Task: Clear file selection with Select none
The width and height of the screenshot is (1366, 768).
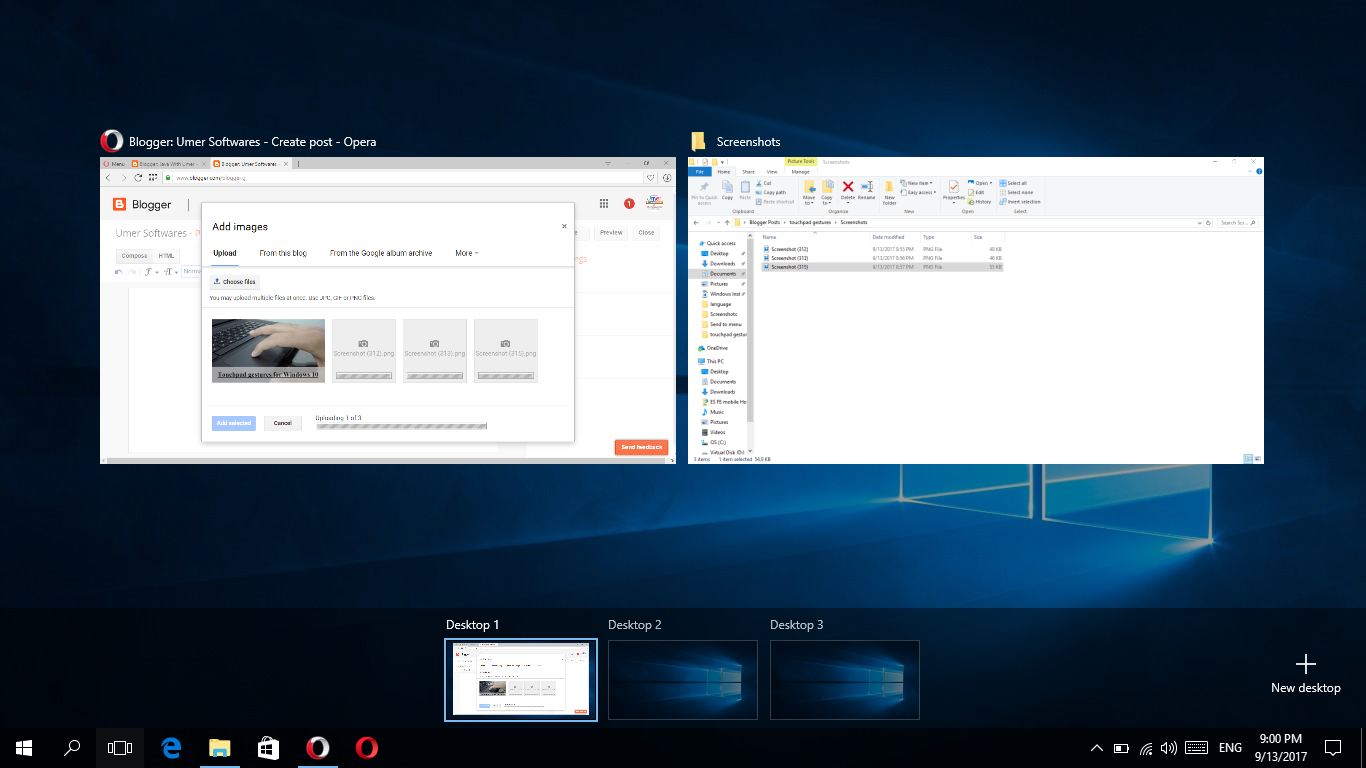Action: click(x=1017, y=193)
